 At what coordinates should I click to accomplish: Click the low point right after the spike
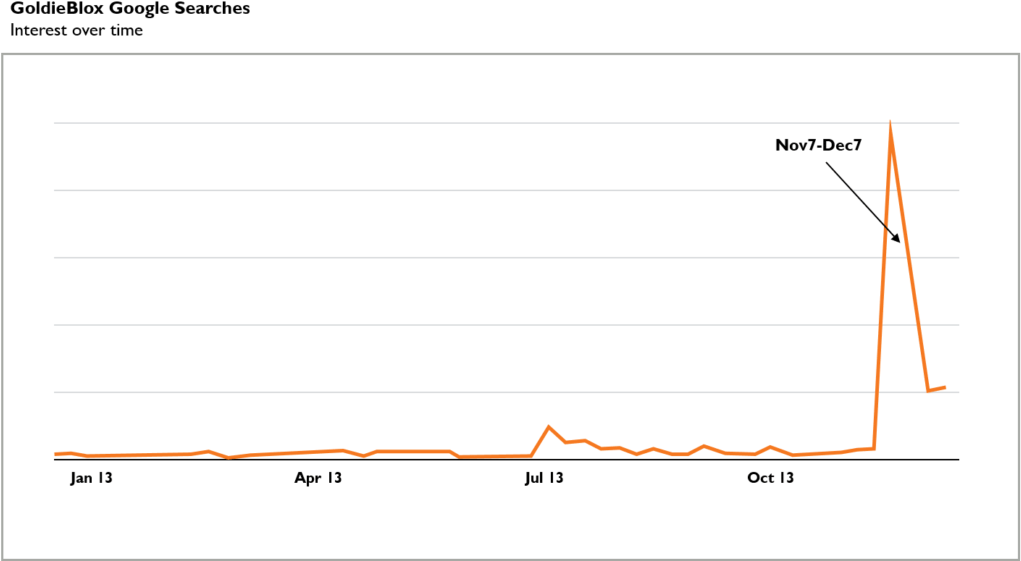(928, 390)
